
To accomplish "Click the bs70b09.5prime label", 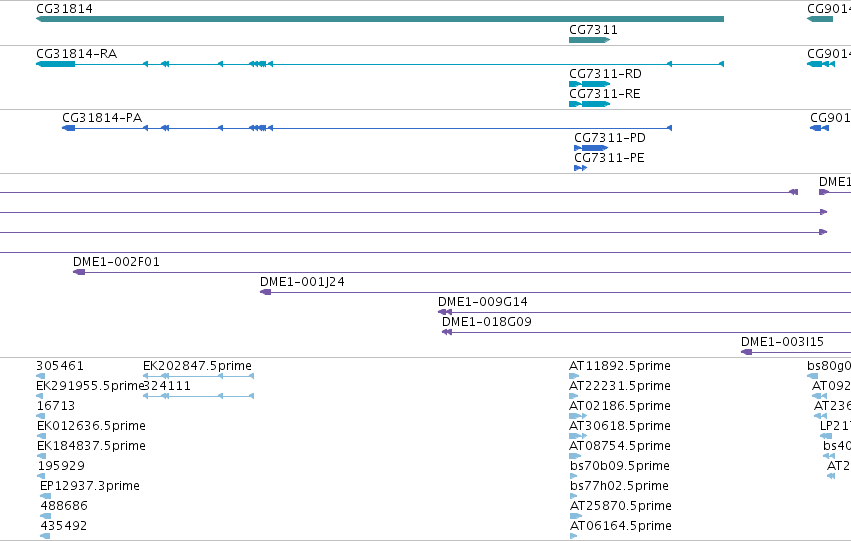I will (x=620, y=466).
